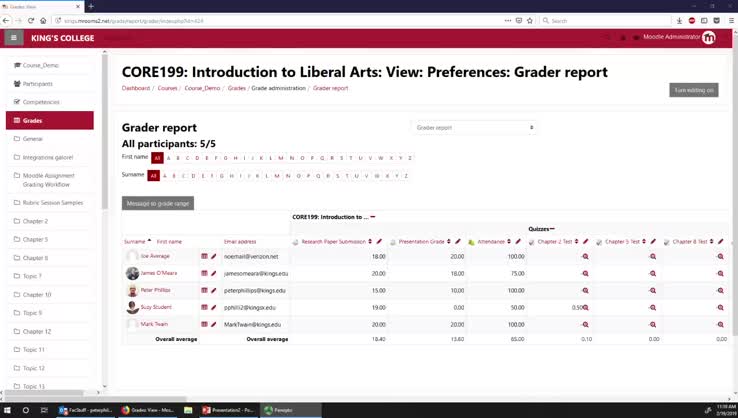Open grade grid for James O'Meara
Screen dimensions: 738x418
click(204, 273)
